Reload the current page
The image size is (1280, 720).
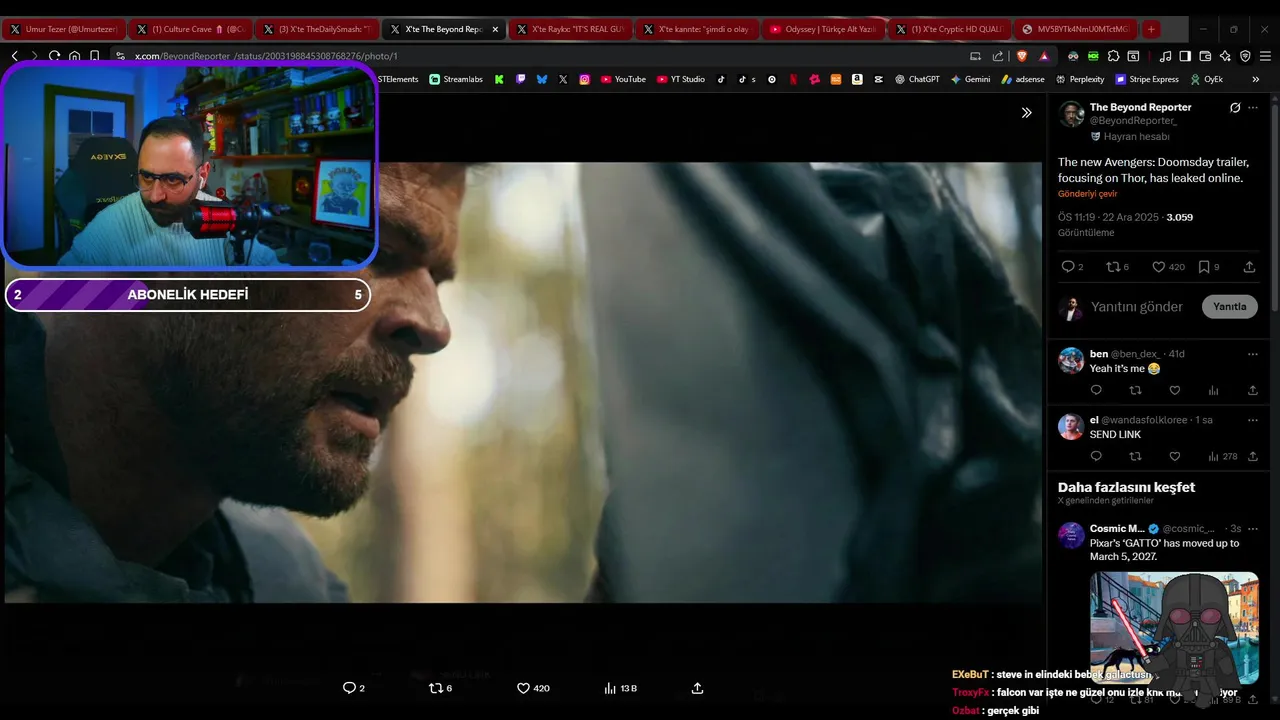[54, 56]
